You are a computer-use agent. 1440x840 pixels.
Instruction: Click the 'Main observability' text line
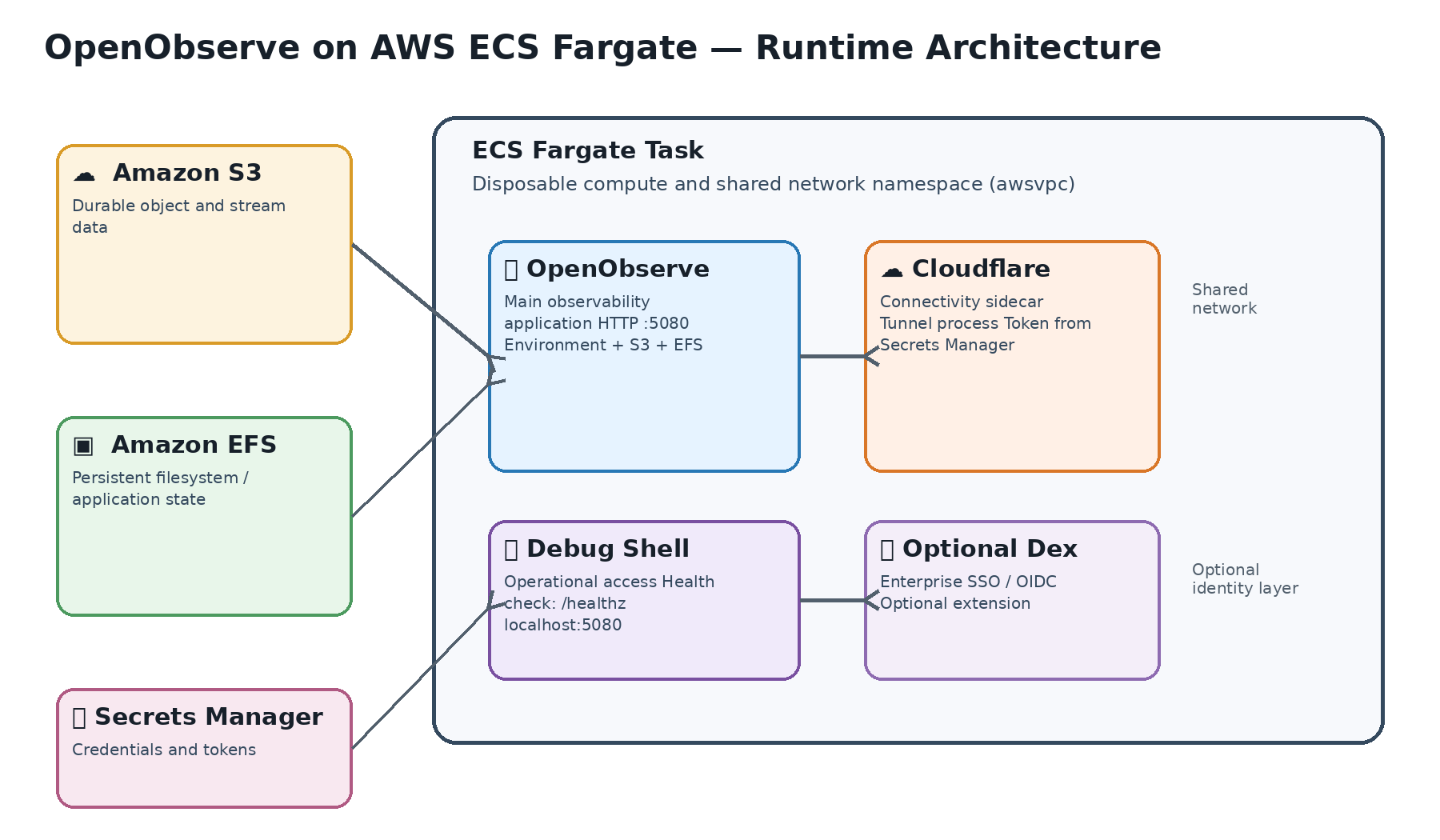pos(577,302)
